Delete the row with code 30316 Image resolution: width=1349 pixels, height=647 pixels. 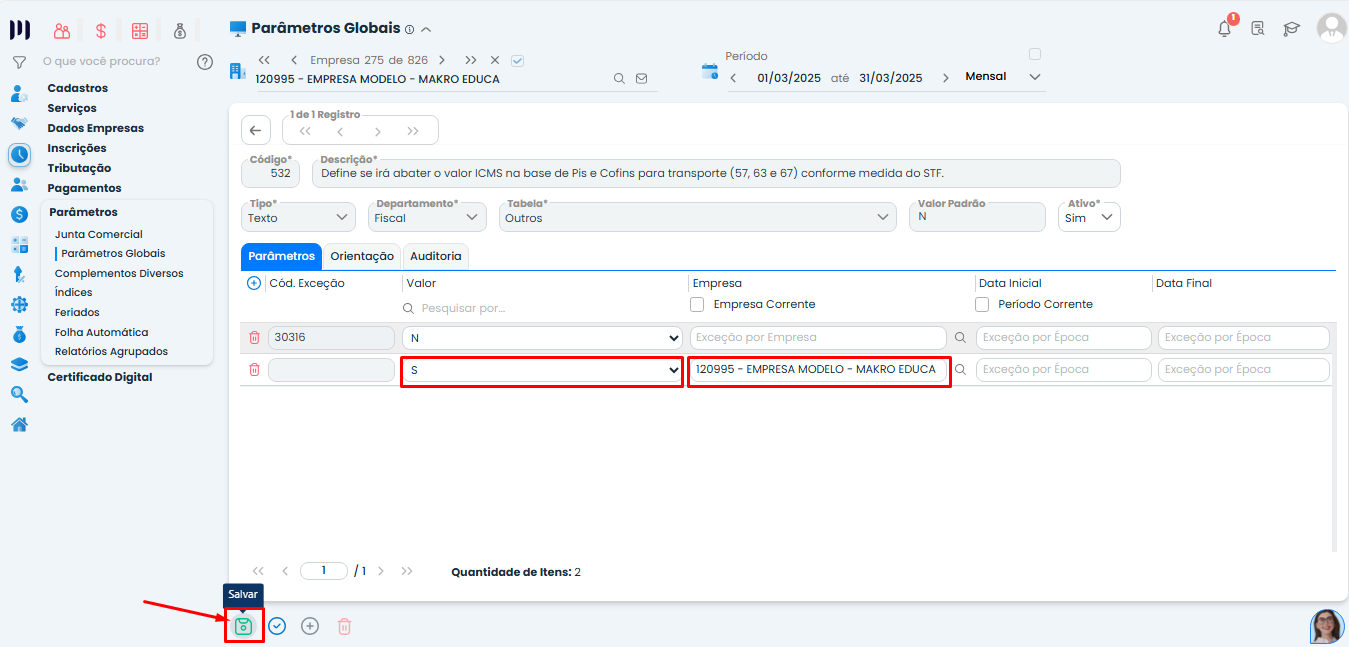[254, 338]
